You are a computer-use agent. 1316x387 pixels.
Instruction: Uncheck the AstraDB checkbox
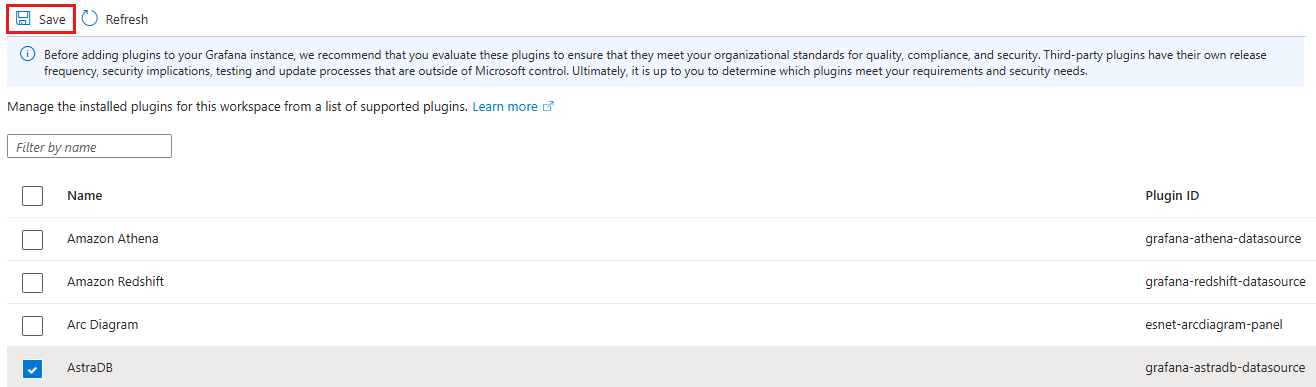pyautogui.click(x=32, y=369)
